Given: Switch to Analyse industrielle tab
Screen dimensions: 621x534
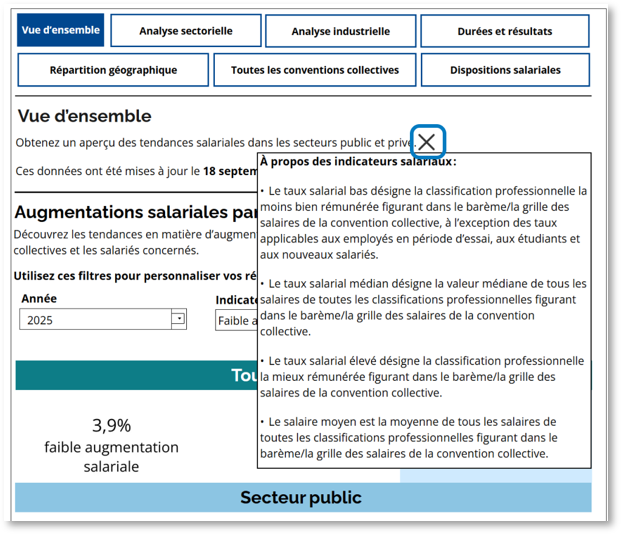Looking at the screenshot, I should pos(341,31).
